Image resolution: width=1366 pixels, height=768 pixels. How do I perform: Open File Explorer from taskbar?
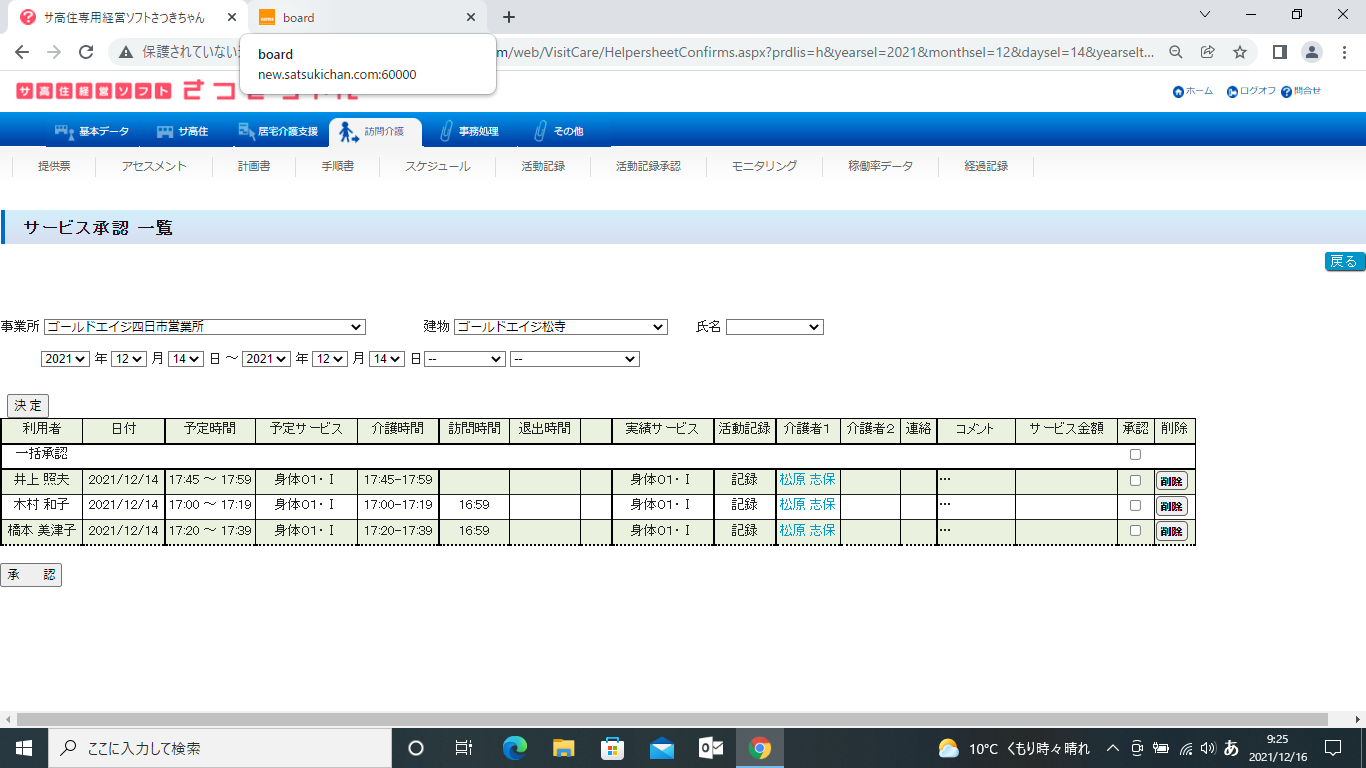click(564, 748)
